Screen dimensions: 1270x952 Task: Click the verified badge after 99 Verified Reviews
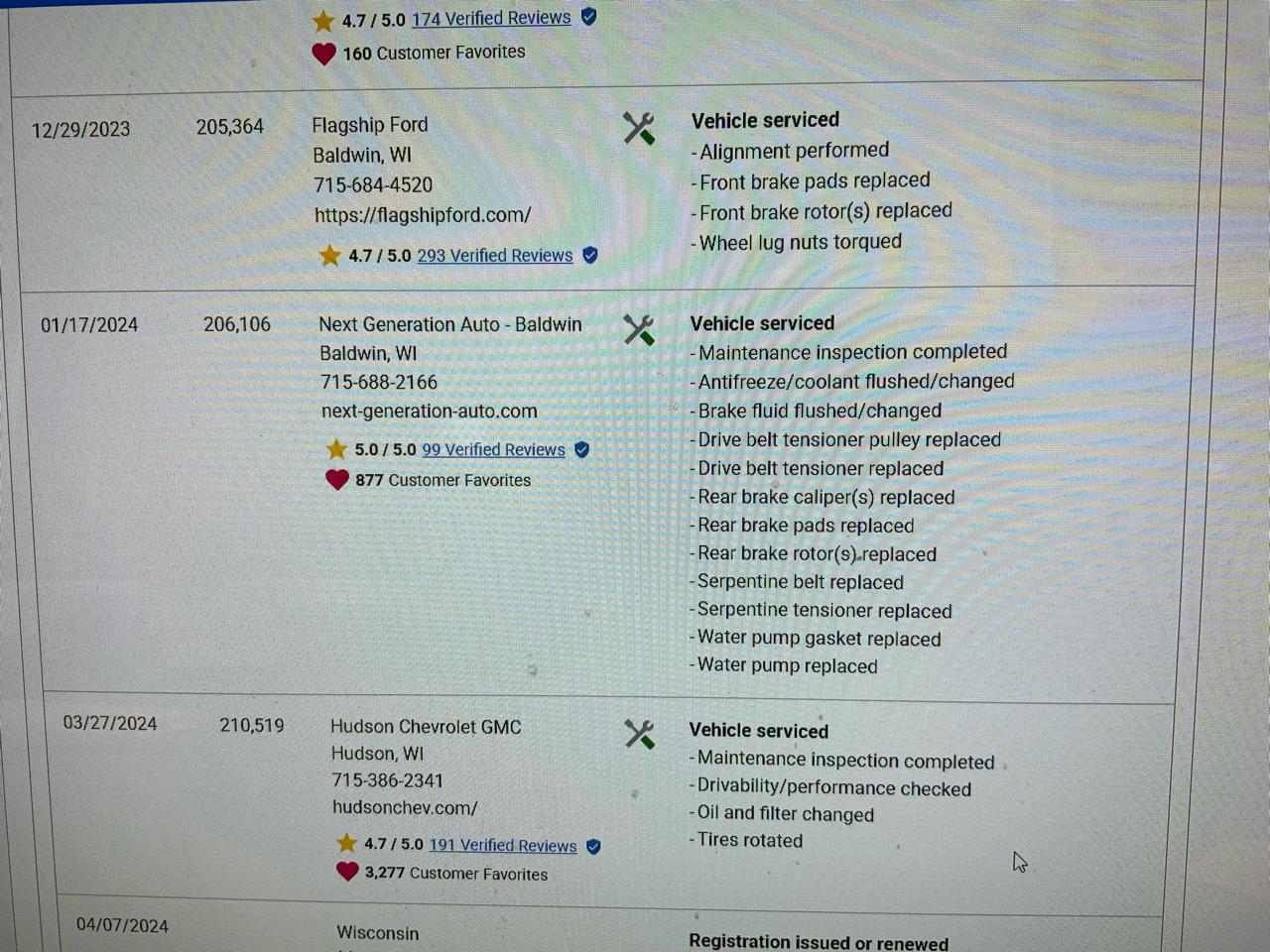(x=582, y=449)
